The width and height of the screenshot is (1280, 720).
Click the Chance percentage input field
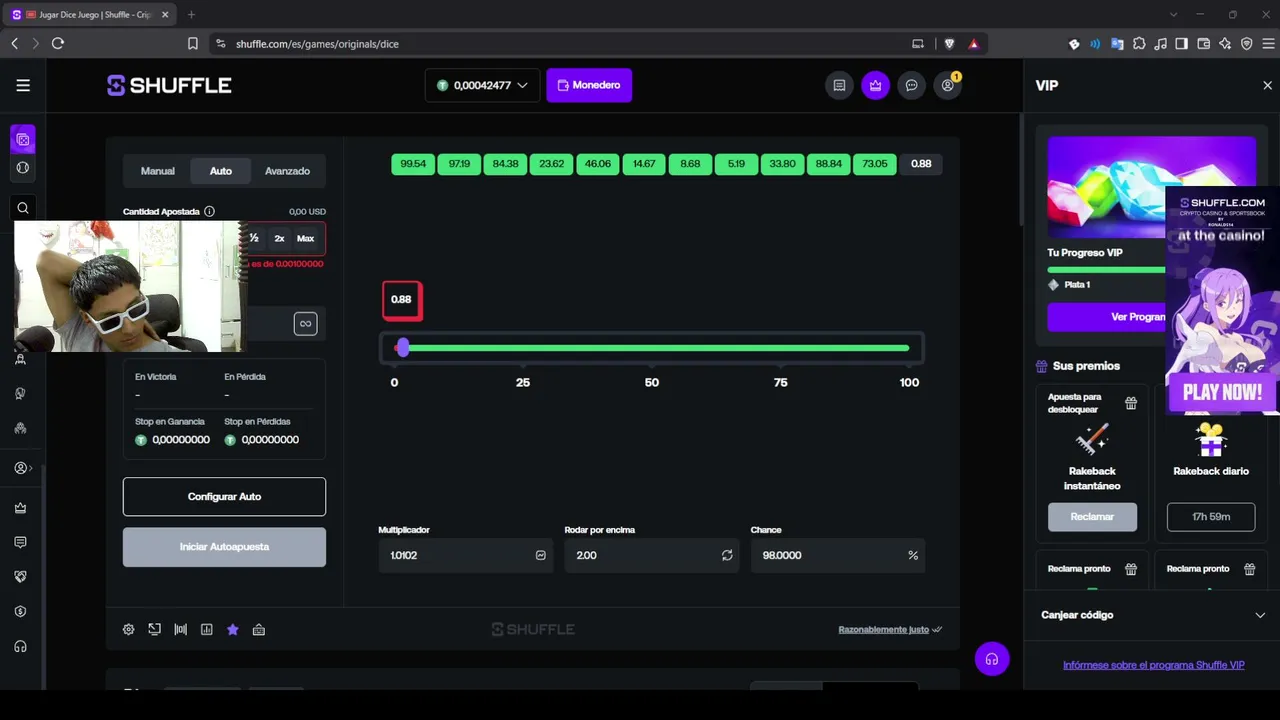[x=837, y=555]
